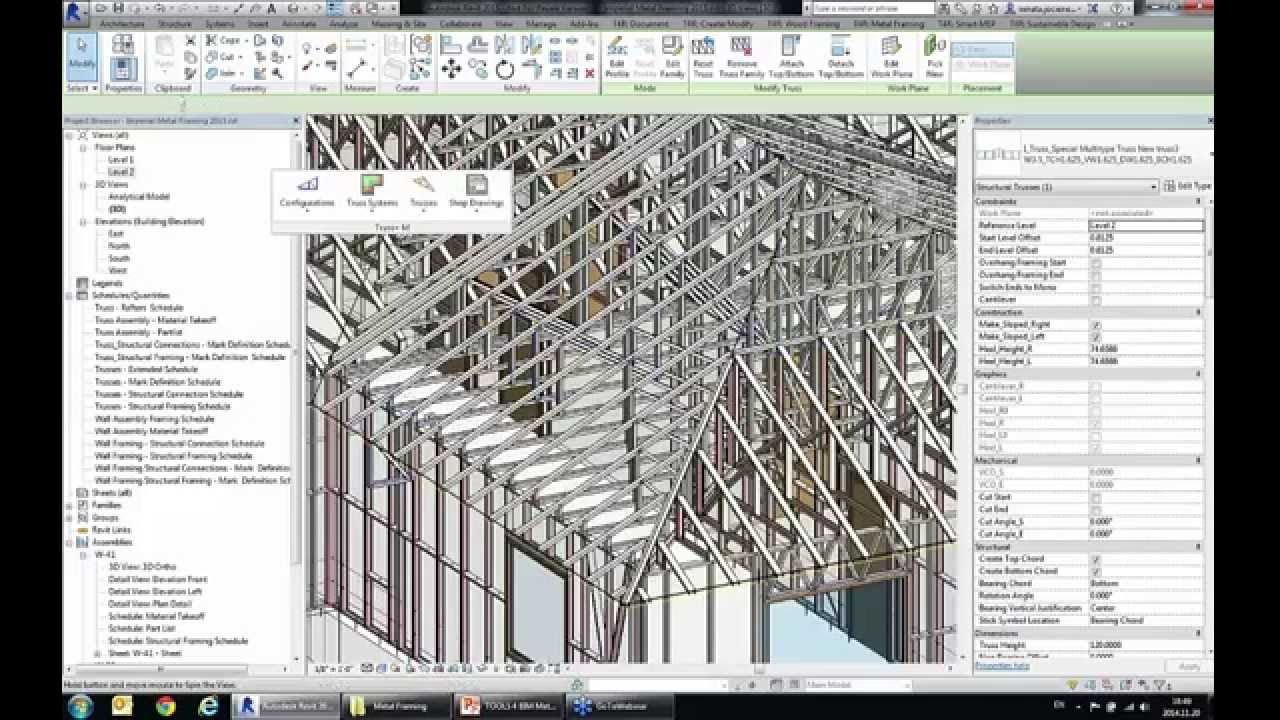Open the Structural Trusses (1) filter dropdown

(1066, 187)
